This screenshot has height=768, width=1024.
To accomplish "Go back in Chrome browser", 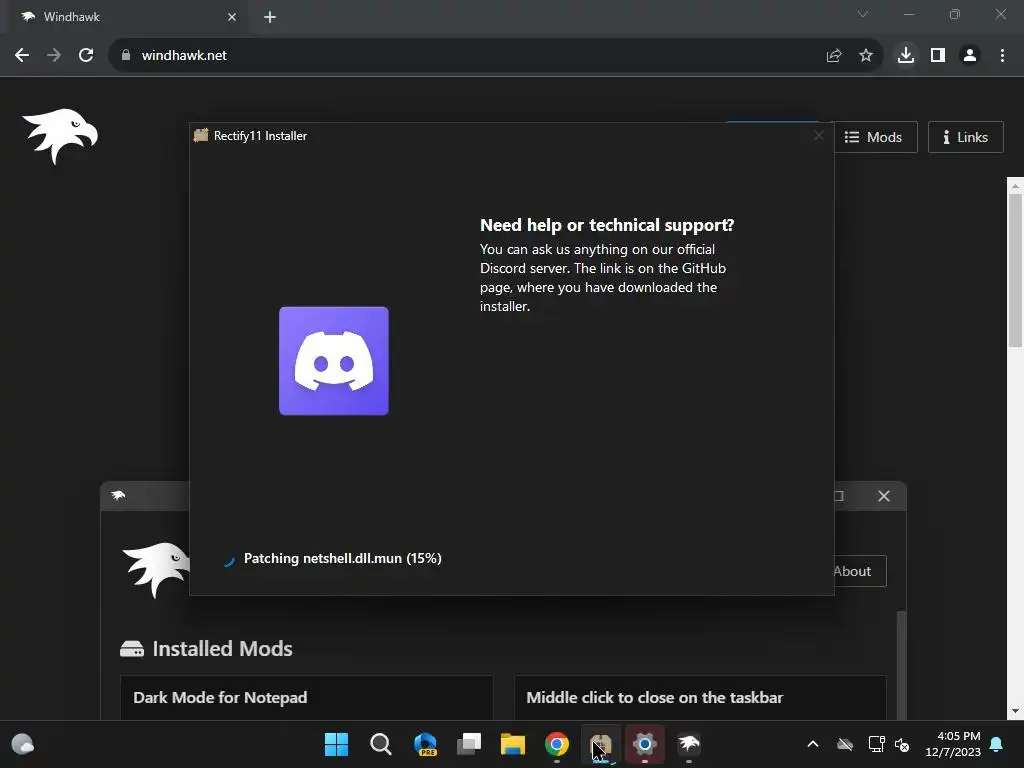I will [22, 56].
